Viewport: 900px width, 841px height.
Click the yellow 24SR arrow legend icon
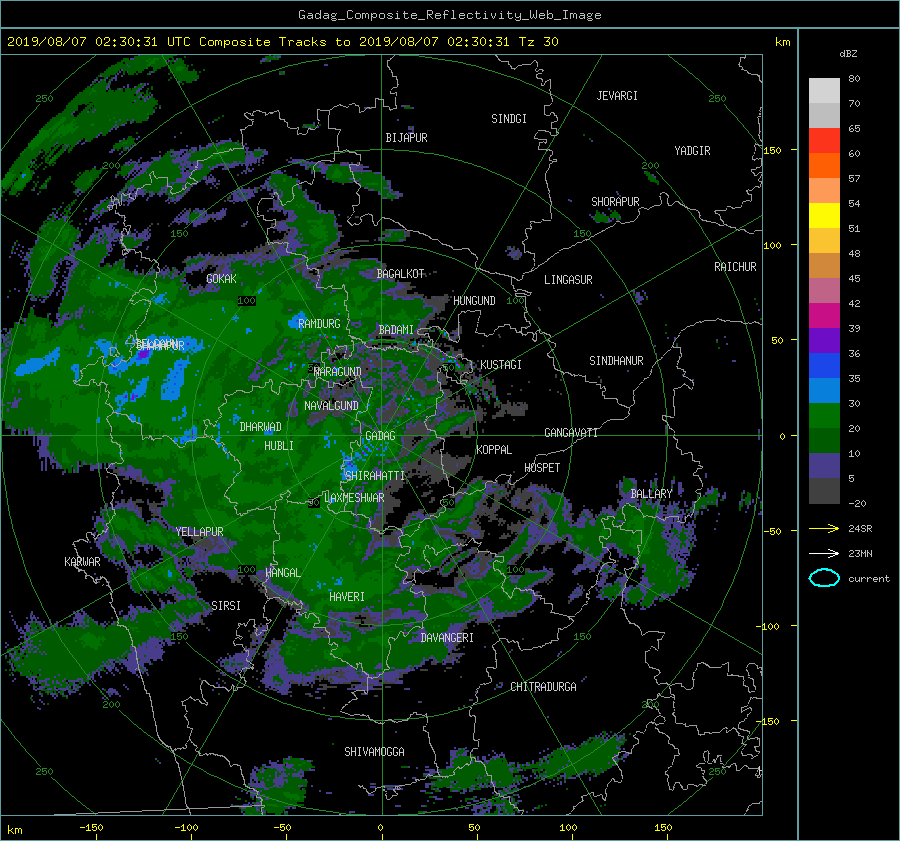824,529
